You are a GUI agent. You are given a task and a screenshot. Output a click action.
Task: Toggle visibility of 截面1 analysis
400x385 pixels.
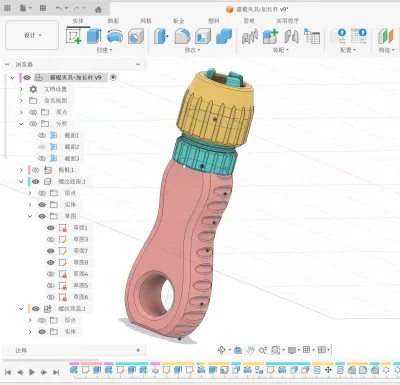click(42, 135)
